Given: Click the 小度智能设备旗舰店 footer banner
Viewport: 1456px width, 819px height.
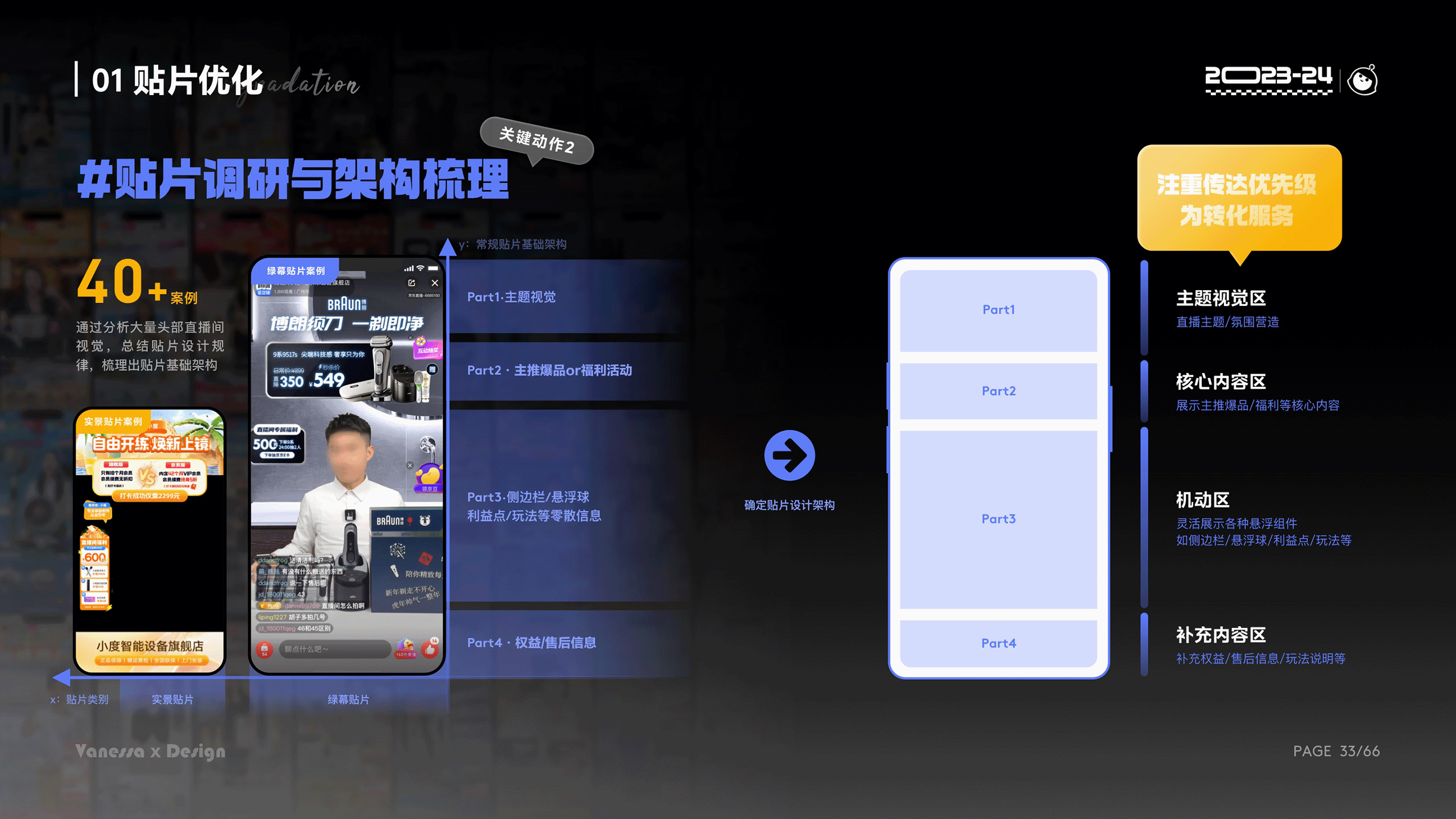Looking at the screenshot, I should (150, 651).
